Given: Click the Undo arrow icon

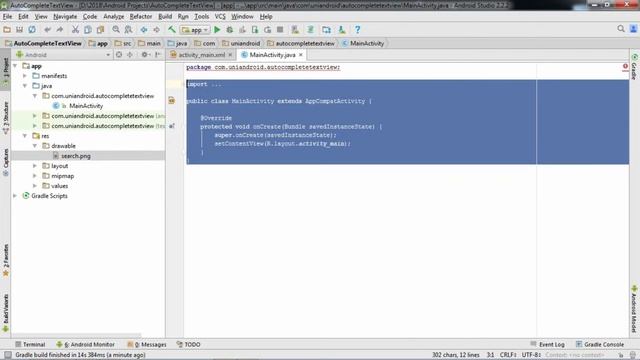Looking at the screenshot, I should tap(47, 29).
